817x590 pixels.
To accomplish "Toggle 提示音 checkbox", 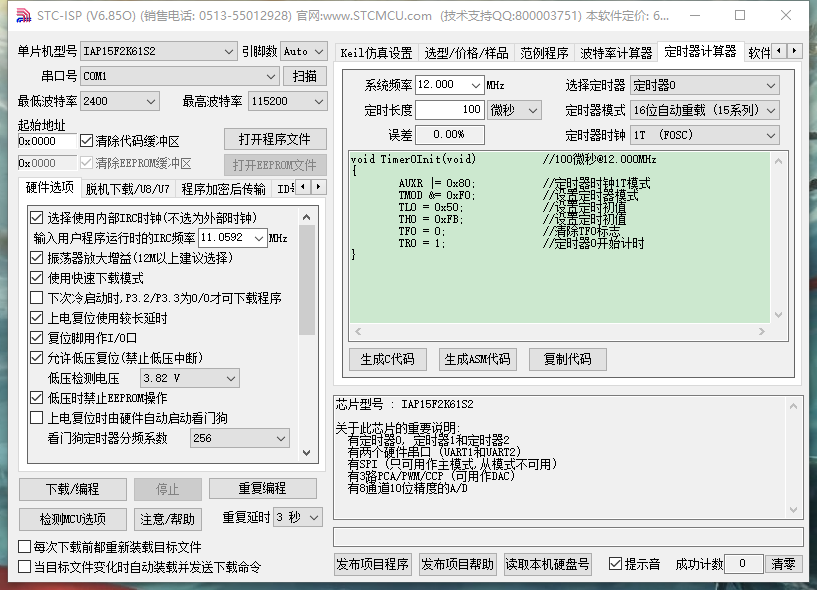I will coord(615,563).
